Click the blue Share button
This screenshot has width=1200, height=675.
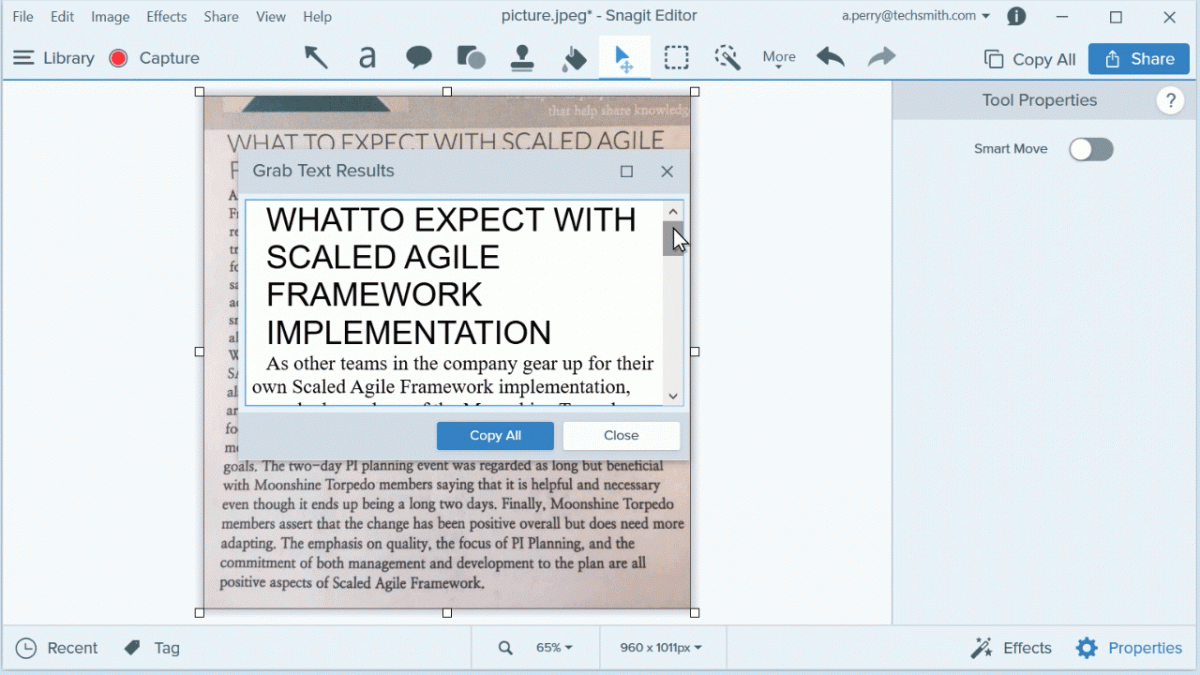tap(1139, 59)
